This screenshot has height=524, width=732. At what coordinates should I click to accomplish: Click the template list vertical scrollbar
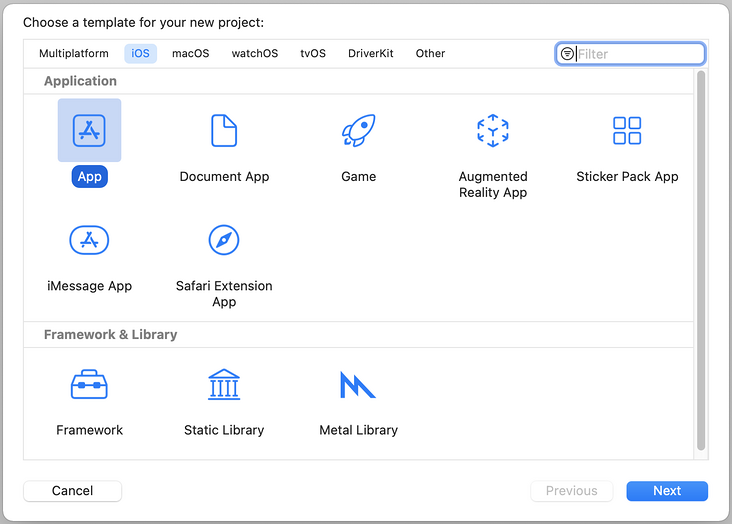(x=701, y=261)
